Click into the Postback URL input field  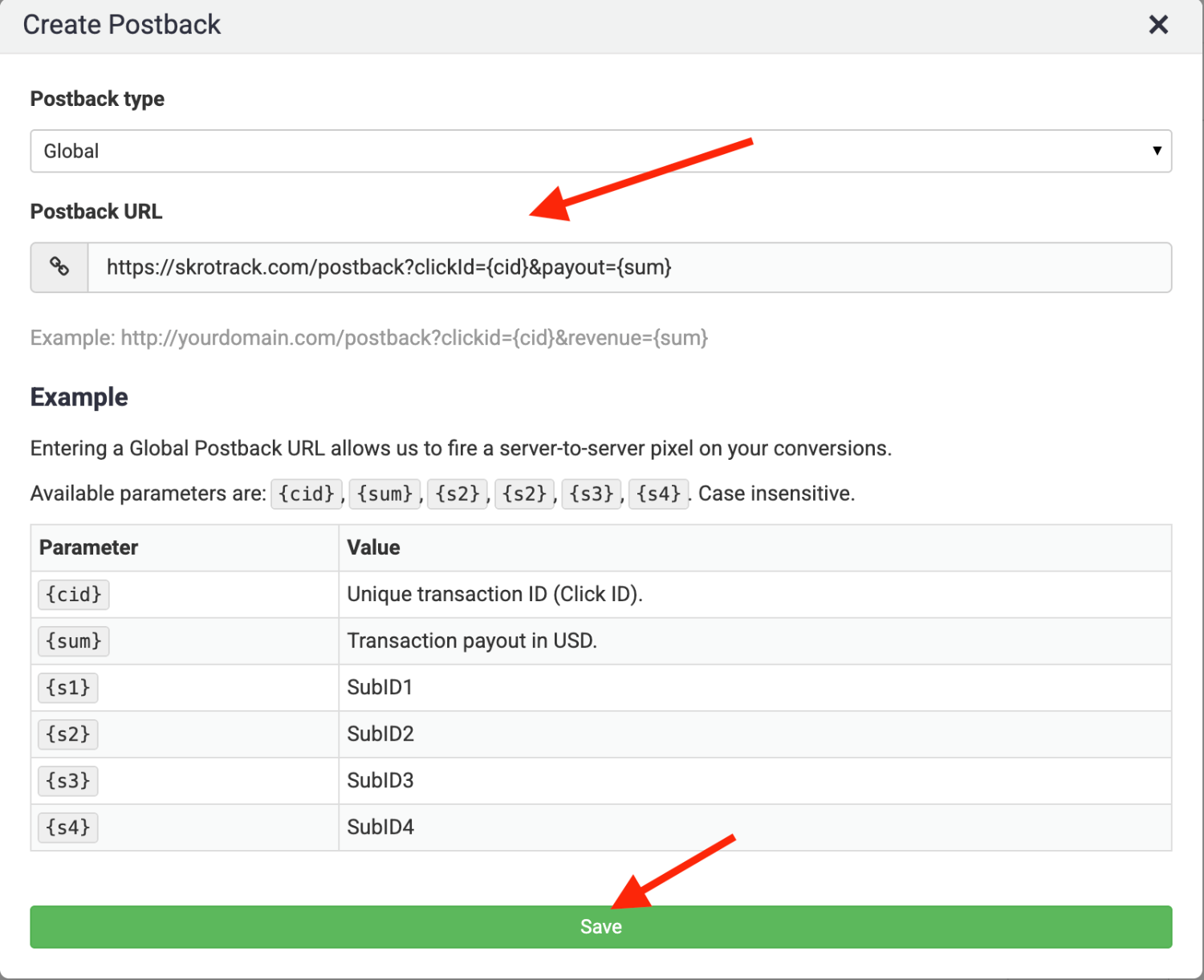(x=629, y=267)
